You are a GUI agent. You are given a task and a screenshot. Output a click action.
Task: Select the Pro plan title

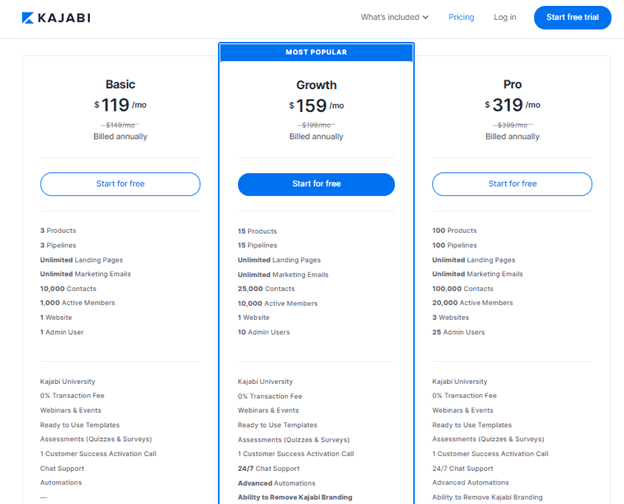point(512,84)
